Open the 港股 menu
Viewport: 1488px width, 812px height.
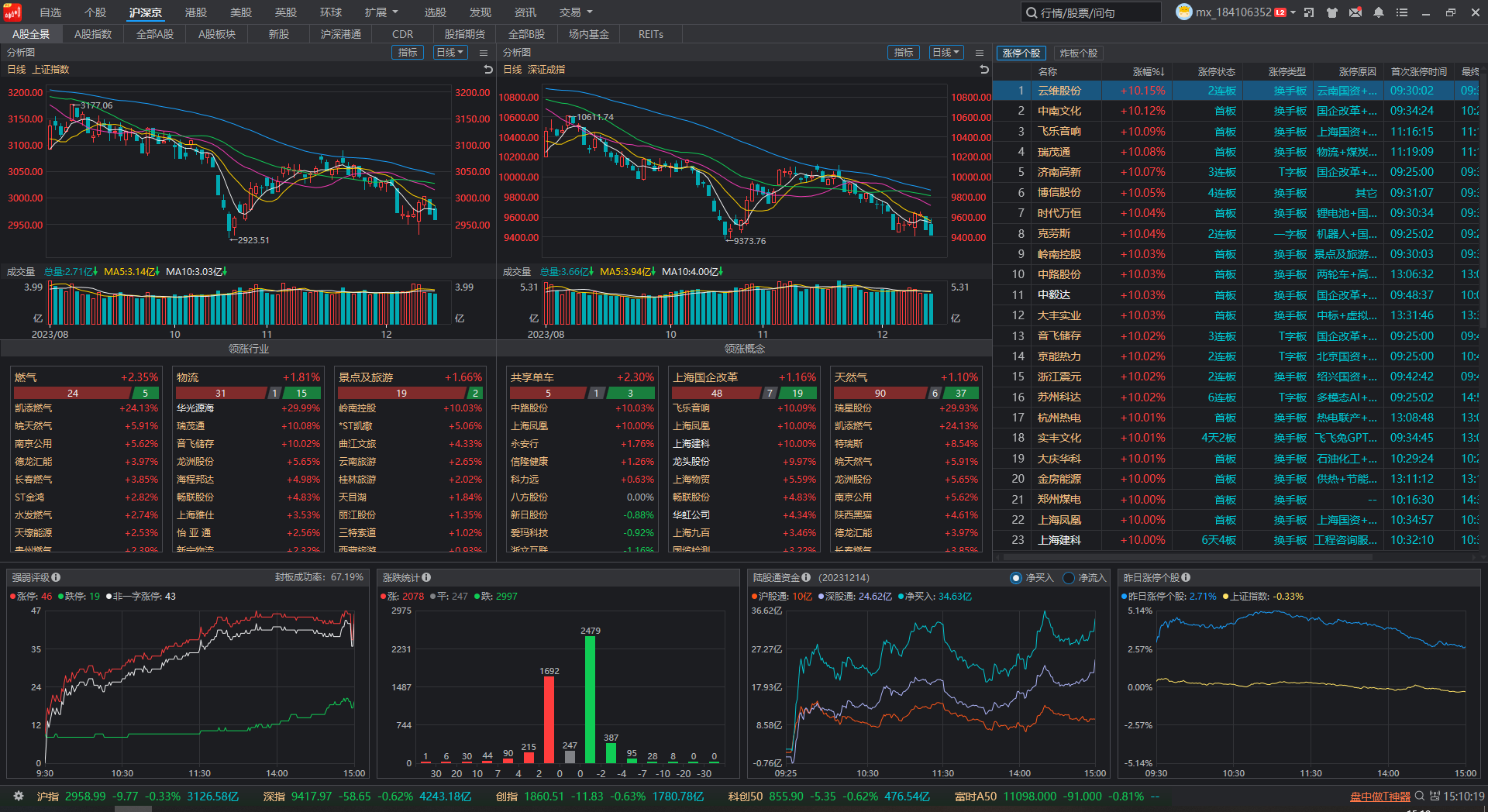196,12
